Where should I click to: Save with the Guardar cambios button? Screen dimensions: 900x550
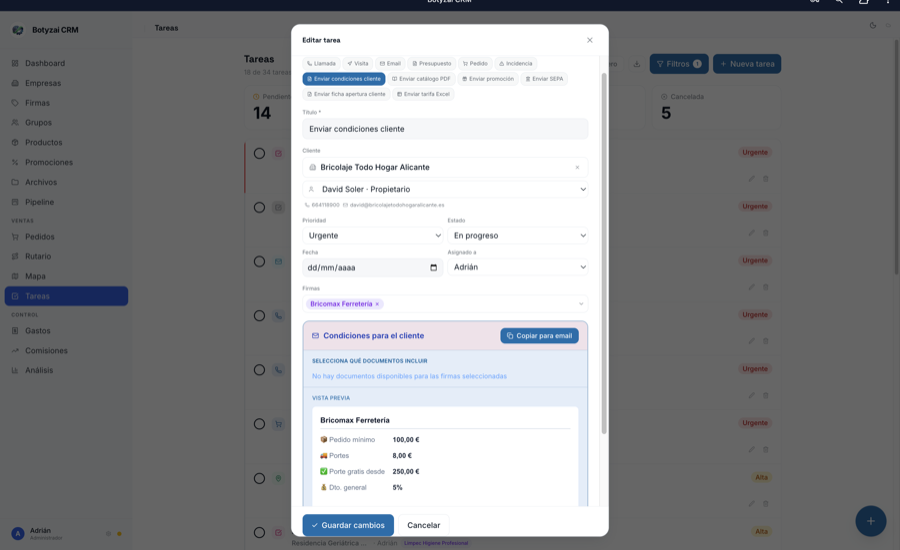pos(348,525)
